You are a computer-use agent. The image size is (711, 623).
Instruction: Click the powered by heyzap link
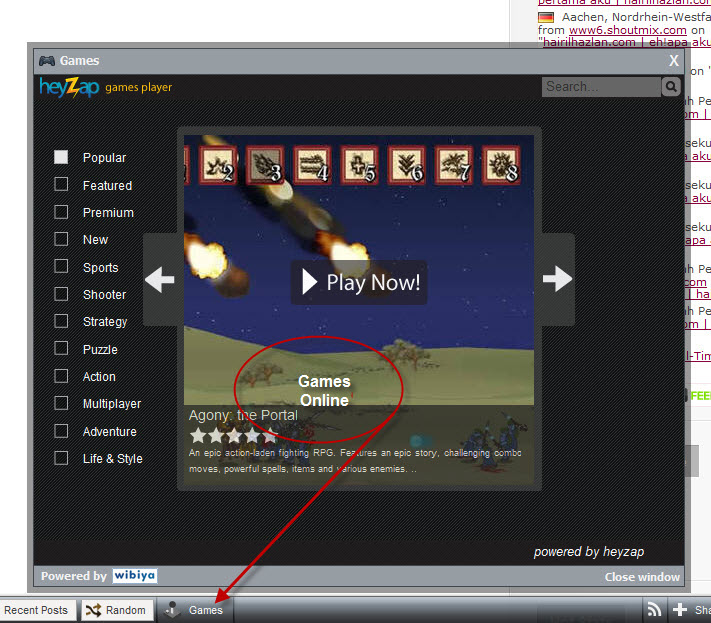[589, 552]
